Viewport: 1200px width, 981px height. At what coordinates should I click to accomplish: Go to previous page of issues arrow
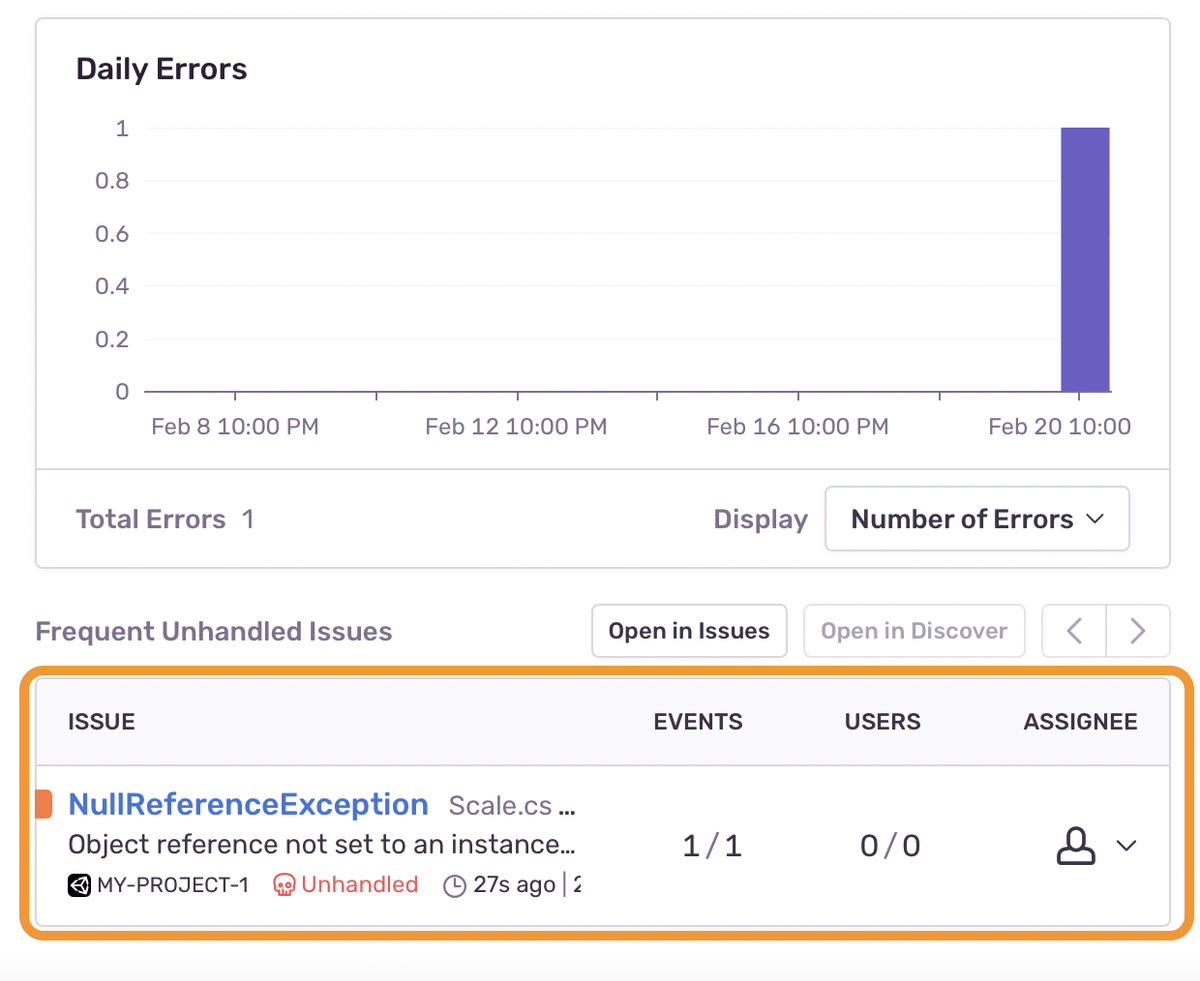coord(1075,631)
